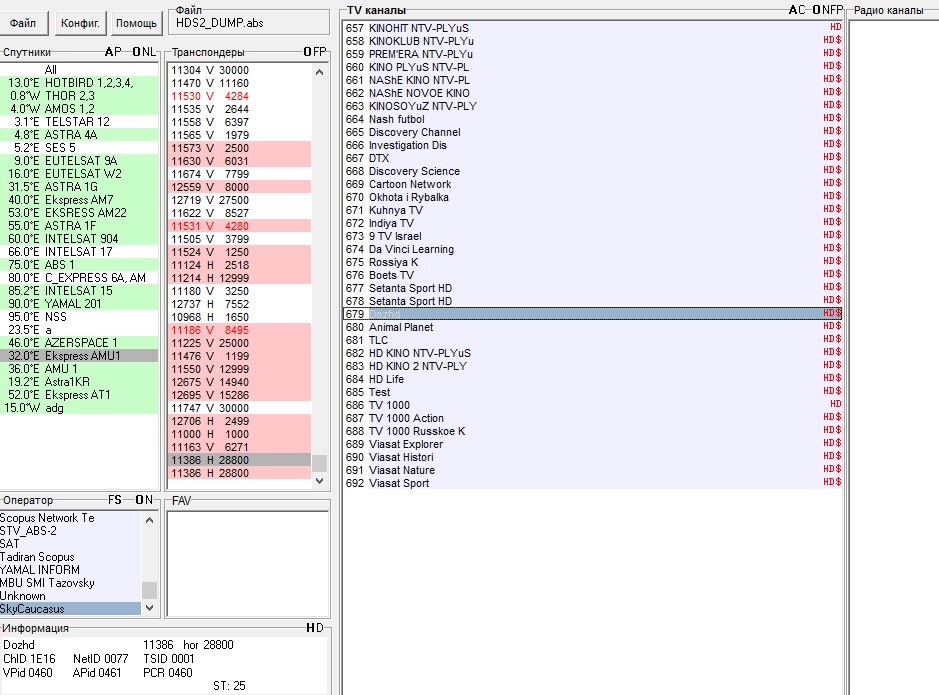Select channel 665 Discovery Channel
This screenshot has height=695, width=939.
(593, 132)
